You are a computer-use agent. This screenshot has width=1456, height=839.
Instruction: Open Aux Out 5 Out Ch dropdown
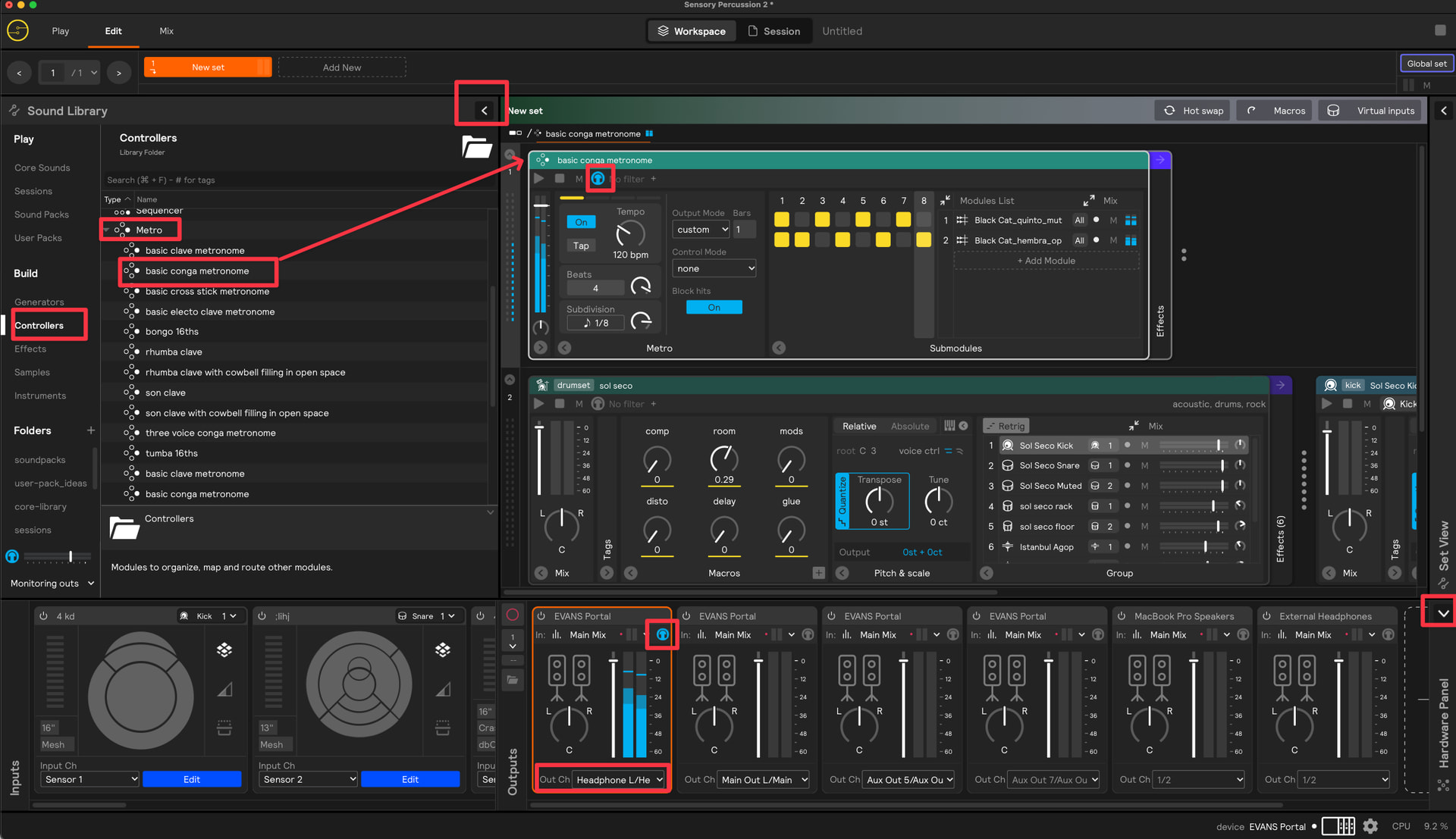coord(908,780)
